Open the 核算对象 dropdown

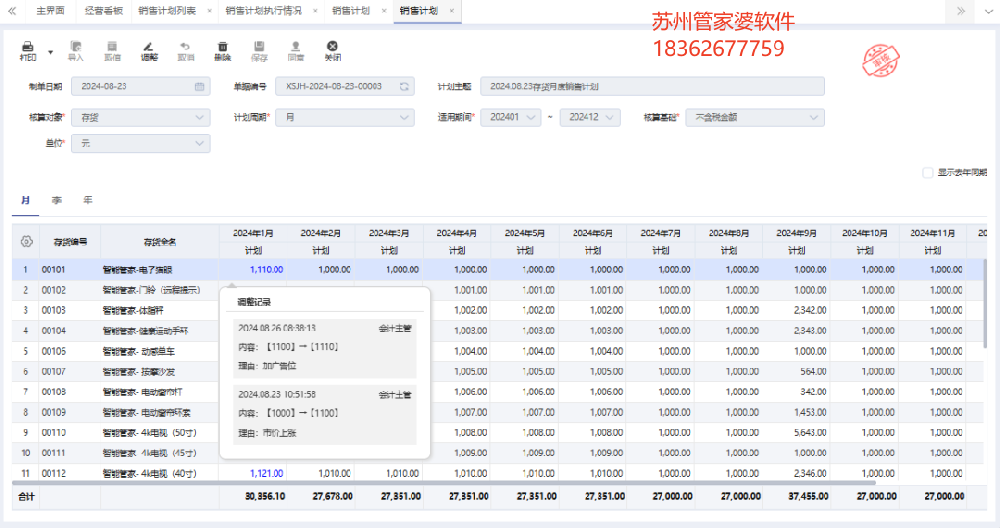coord(140,117)
